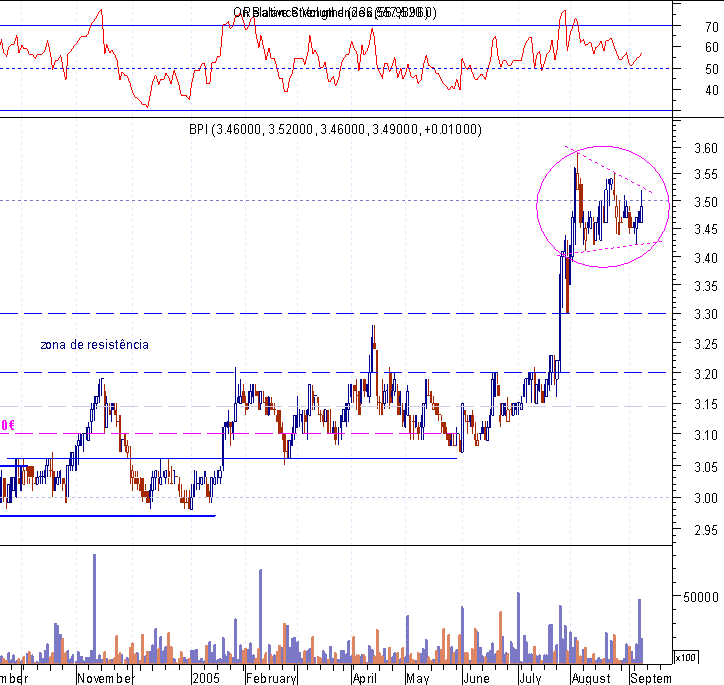Click the August date axis label
The width and height of the screenshot is (724, 685).
click(591, 679)
